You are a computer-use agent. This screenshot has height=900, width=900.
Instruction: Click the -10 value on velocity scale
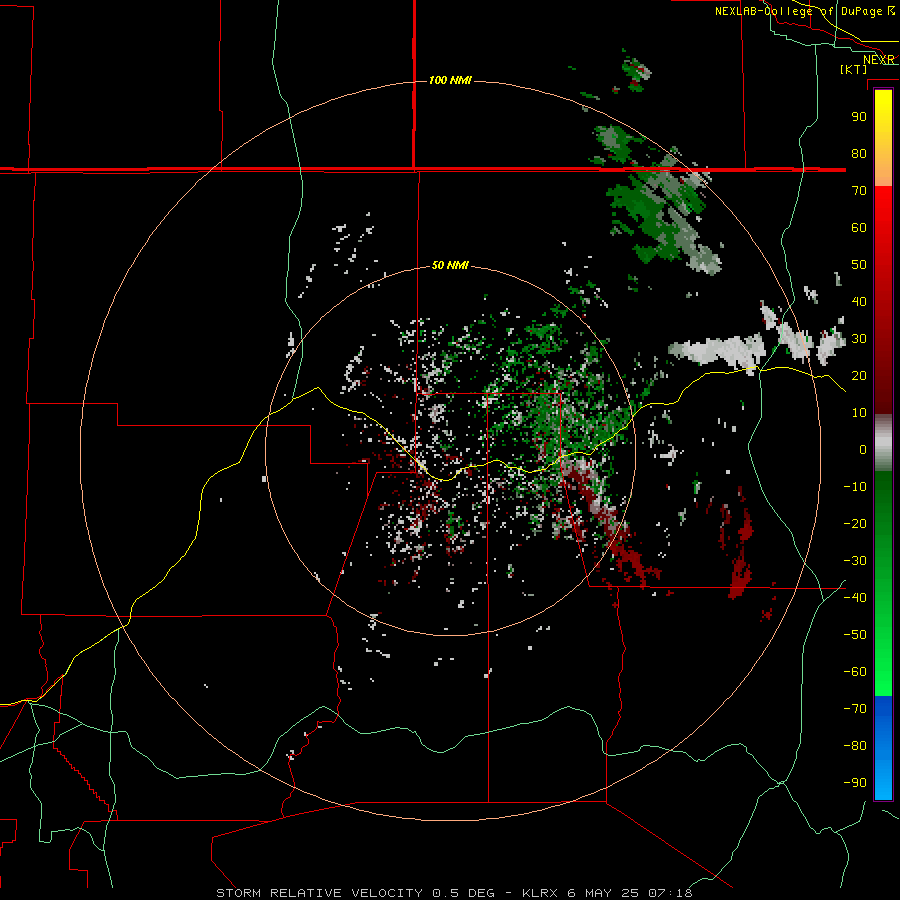coord(855,487)
